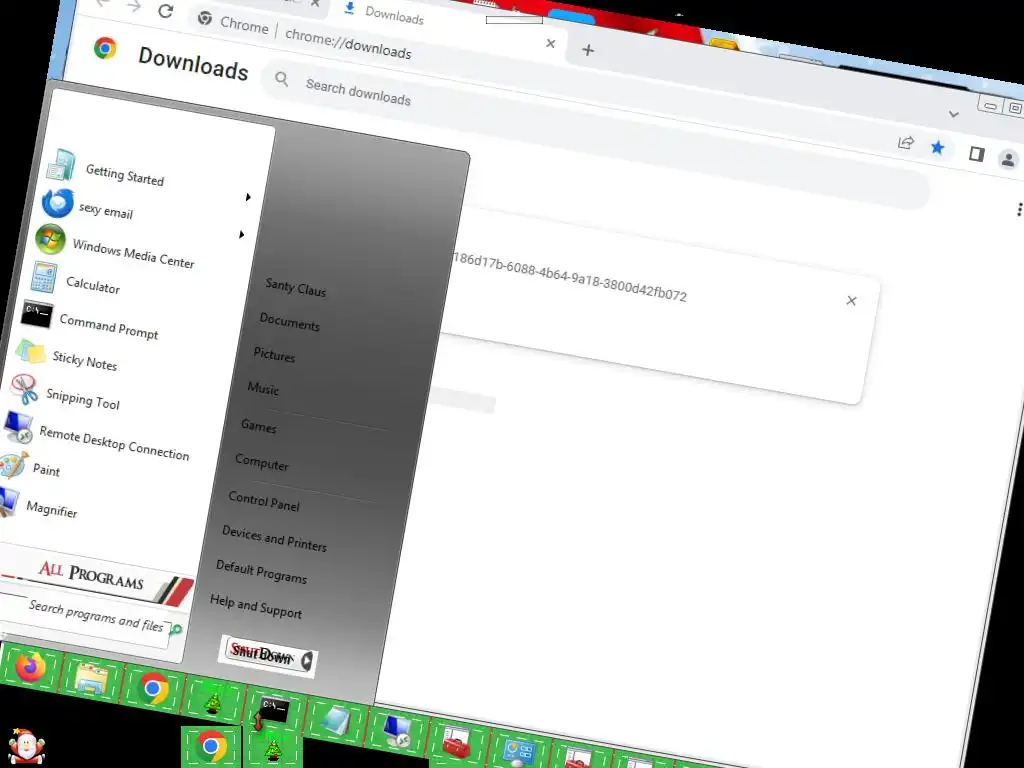Close the Downloads tab
1024x768 pixels.
pyautogui.click(x=551, y=43)
